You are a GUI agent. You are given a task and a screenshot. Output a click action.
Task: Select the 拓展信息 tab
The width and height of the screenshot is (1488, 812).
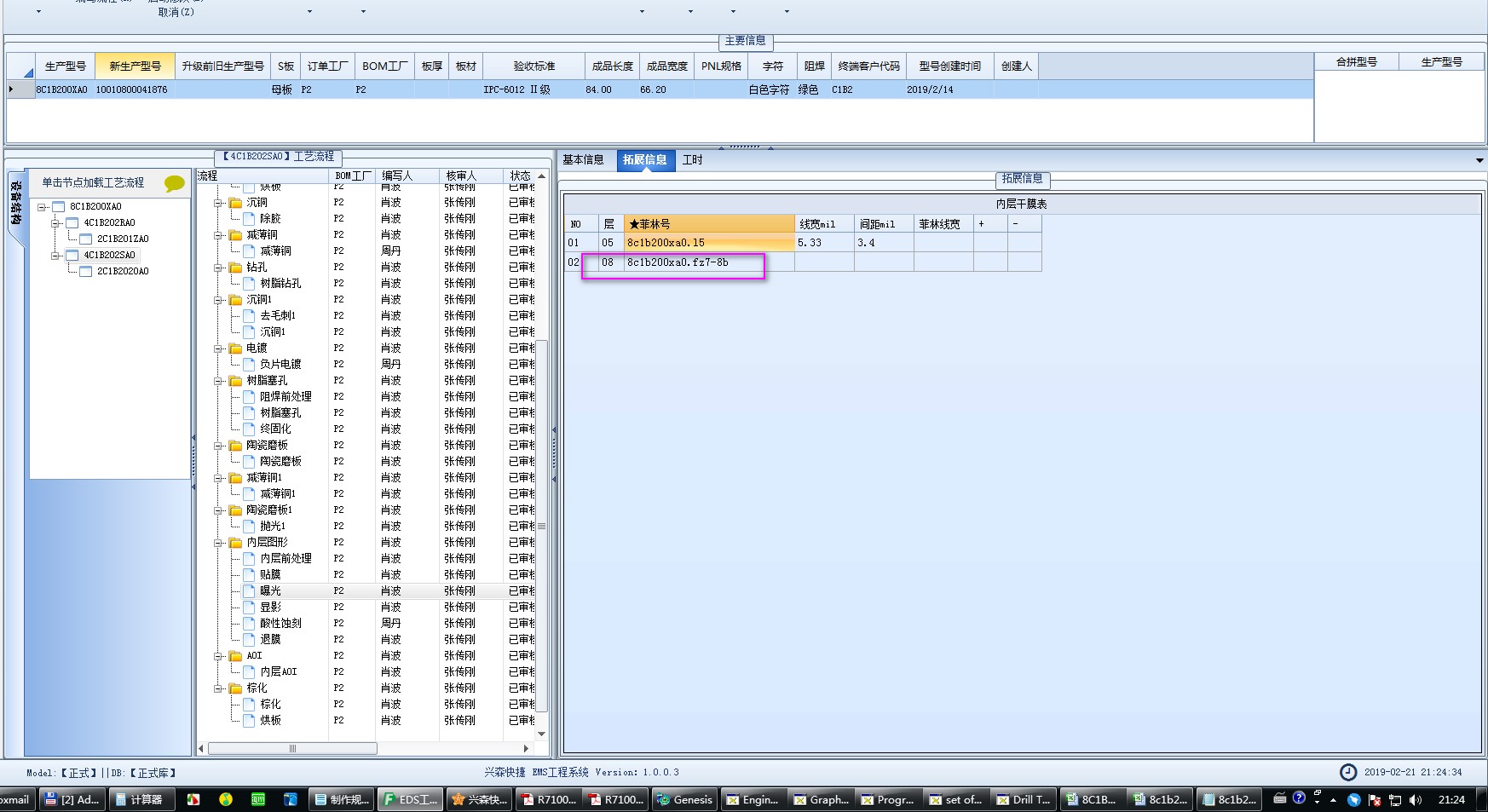click(x=645, y=160)
